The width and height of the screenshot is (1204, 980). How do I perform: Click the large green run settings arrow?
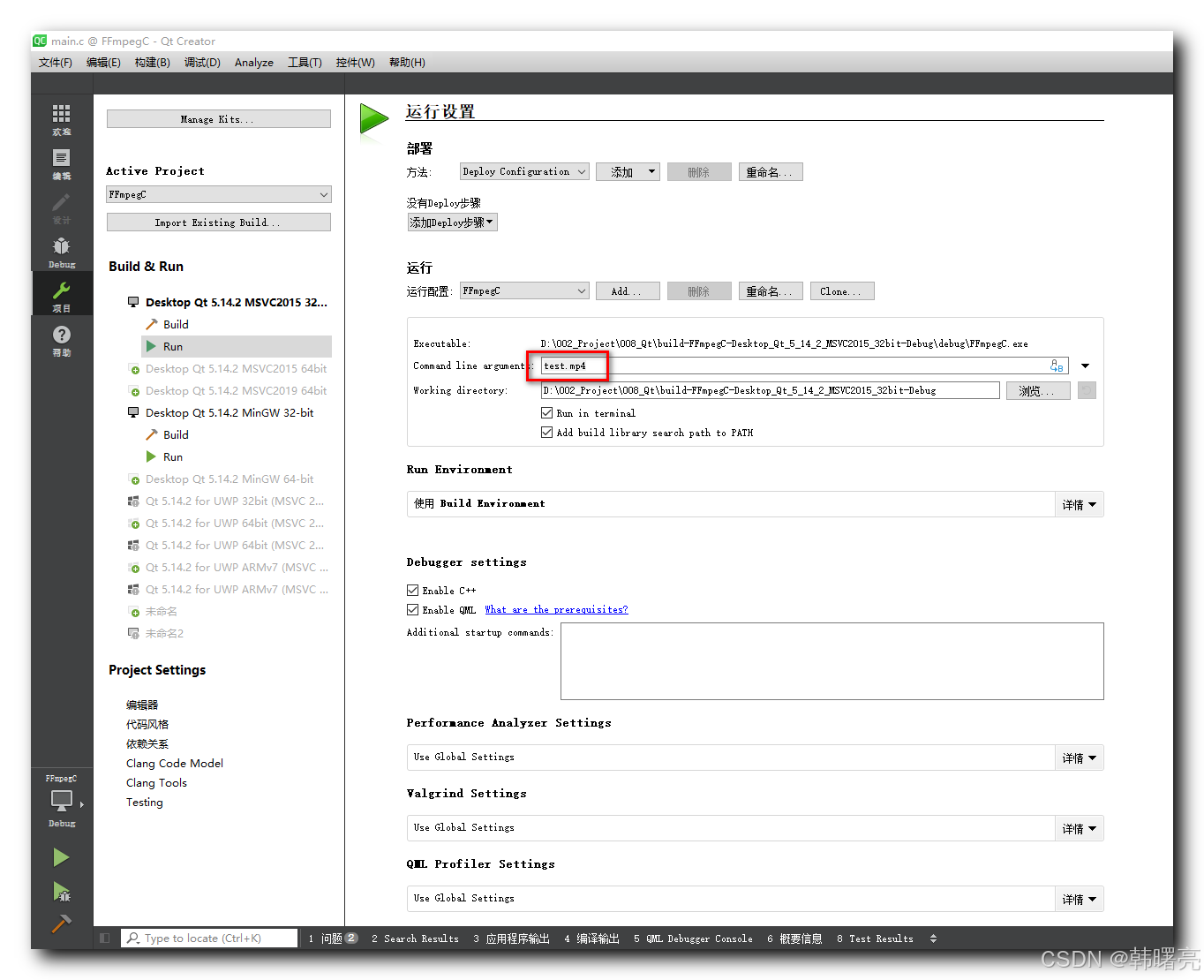pos(373,119)
